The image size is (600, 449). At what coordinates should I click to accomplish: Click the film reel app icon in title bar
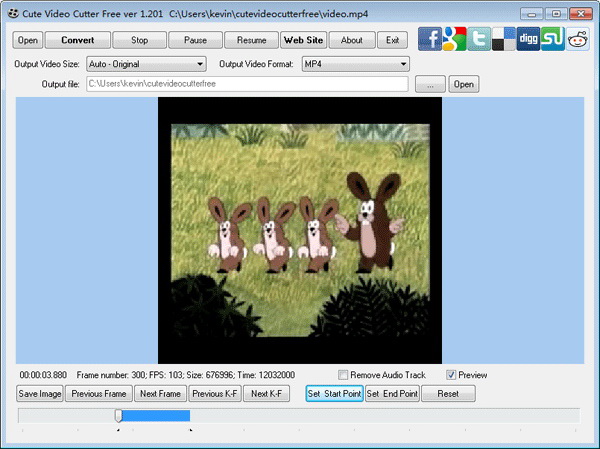(13, 14)
